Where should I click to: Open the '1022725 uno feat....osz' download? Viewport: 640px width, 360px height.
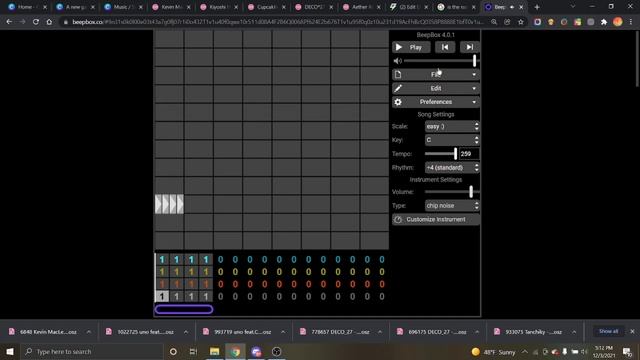click(x=145, y=332)
